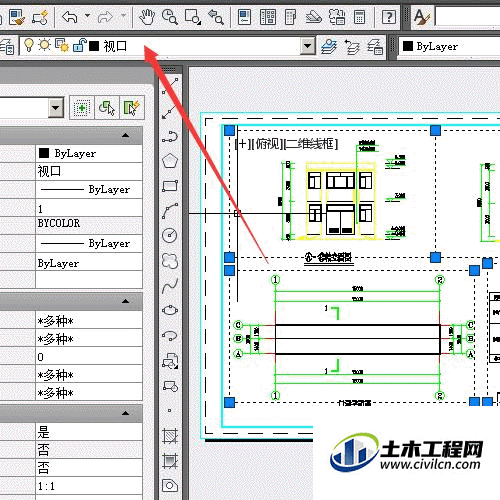Activate the Pan hand tool

click(x=147, y=17)
